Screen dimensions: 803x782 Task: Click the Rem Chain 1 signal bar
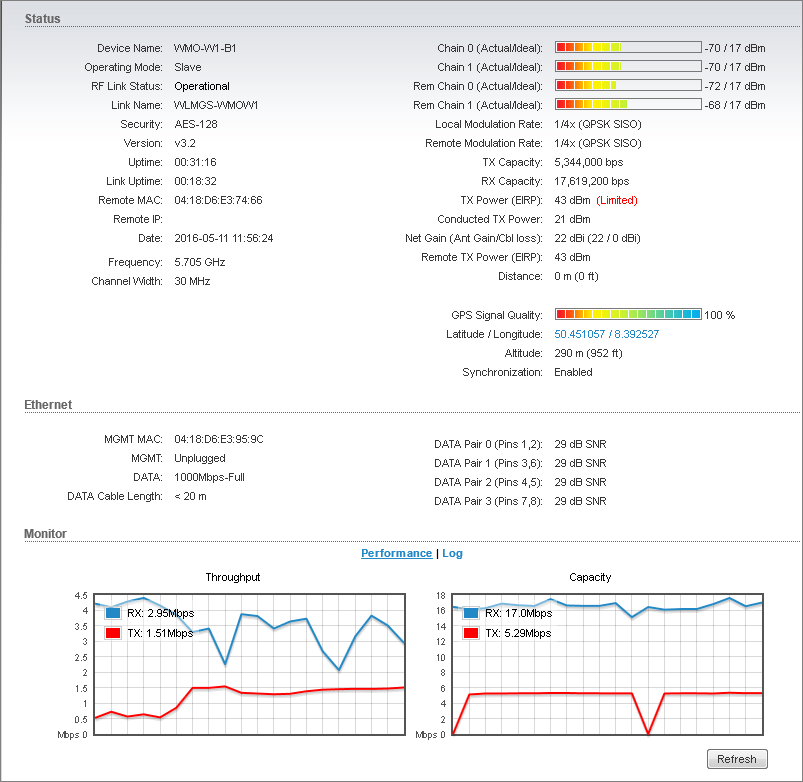click(x=628, y=104)
